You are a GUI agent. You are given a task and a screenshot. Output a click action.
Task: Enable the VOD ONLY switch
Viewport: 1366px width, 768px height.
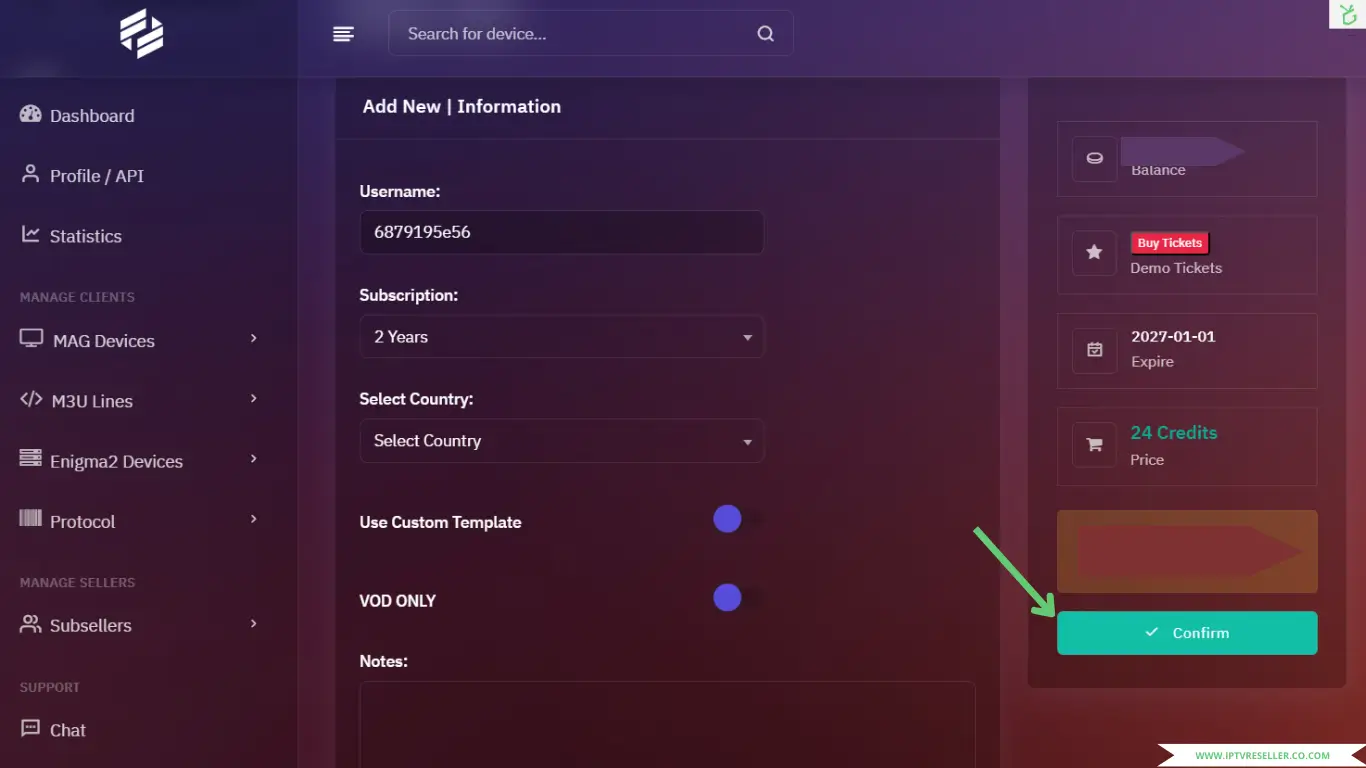pos(737,598)
